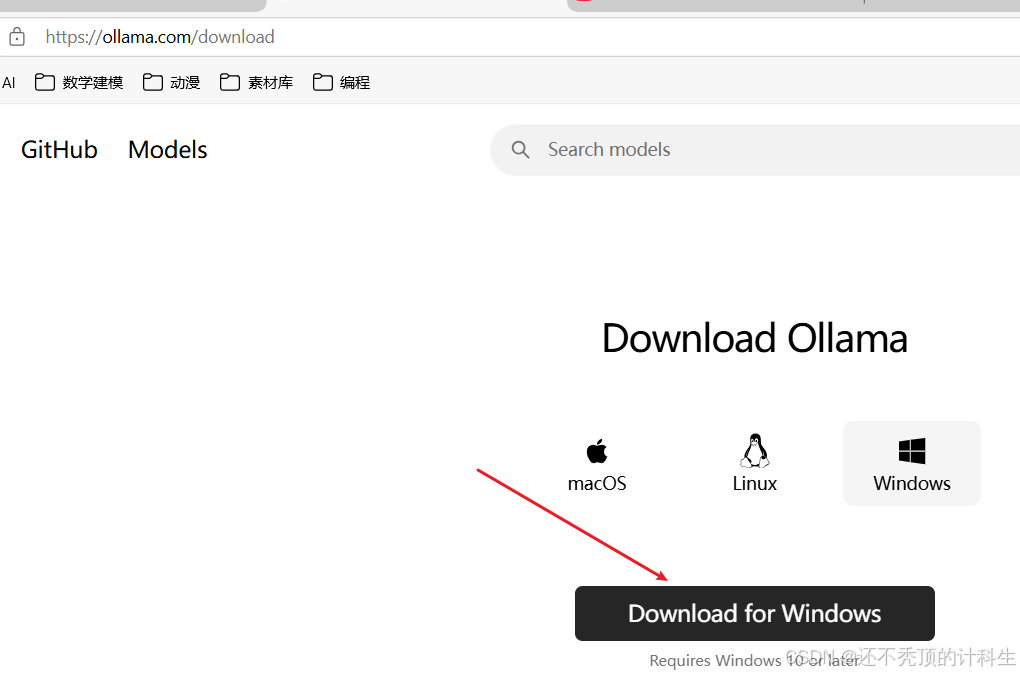
Task: Open the Models page link
Action: tap(167, 150)
